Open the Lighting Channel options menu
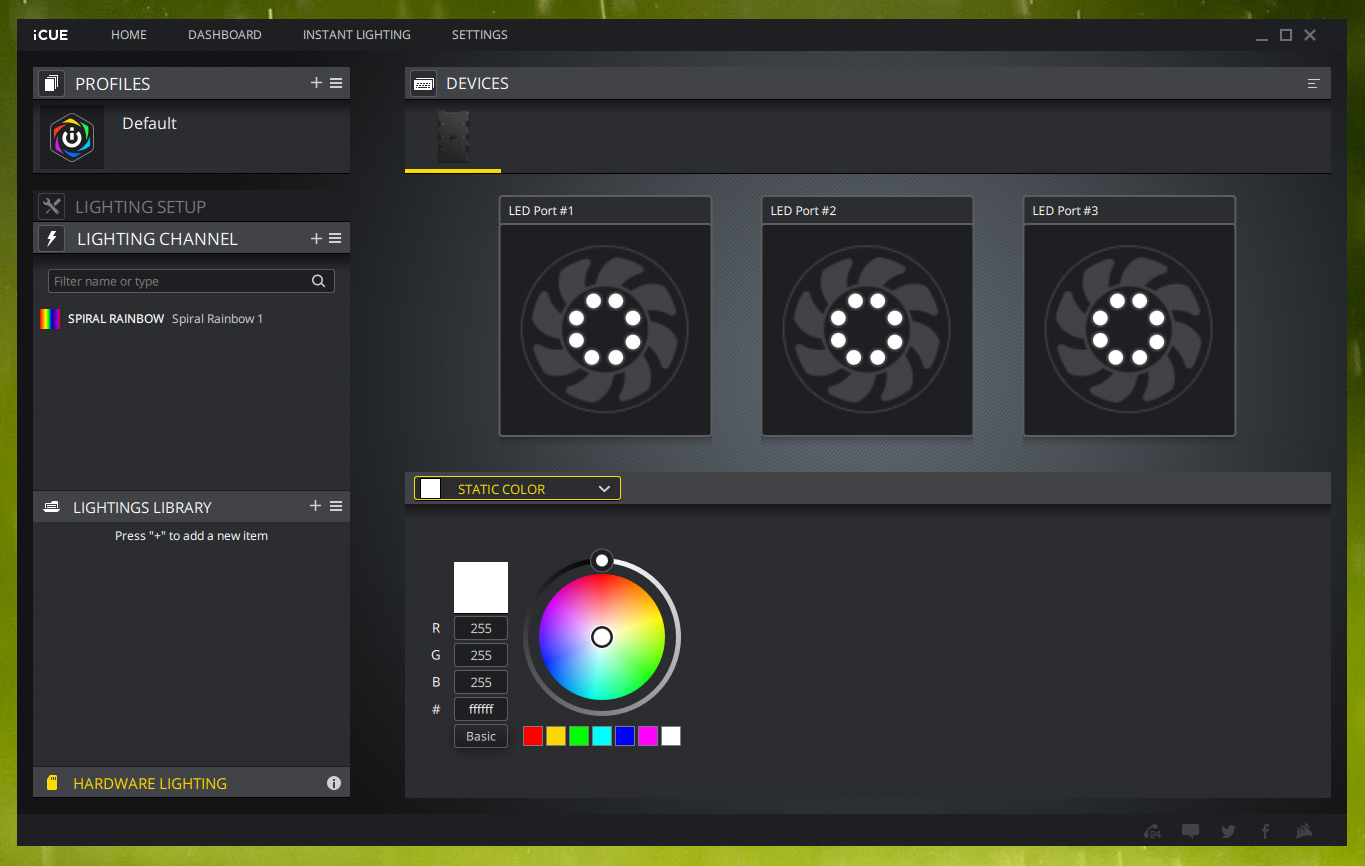This screenshot has height=866, width=1365. click(336, 238)
